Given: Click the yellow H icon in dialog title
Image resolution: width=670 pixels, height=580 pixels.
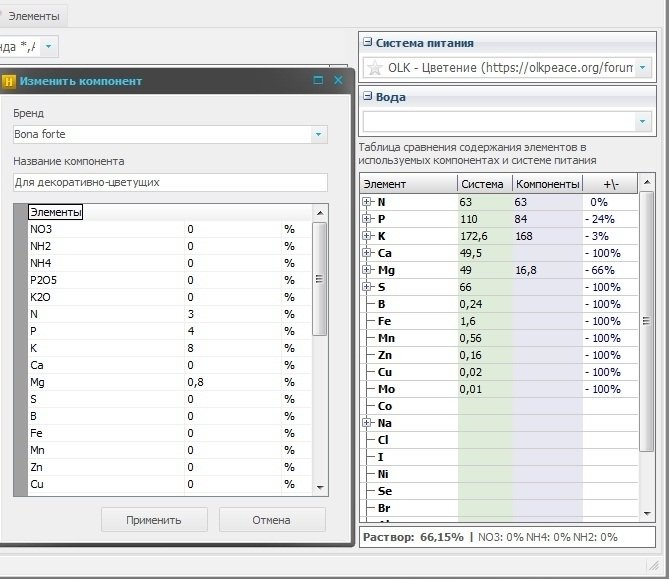Looking at the screenshot, I should (8, 81).
